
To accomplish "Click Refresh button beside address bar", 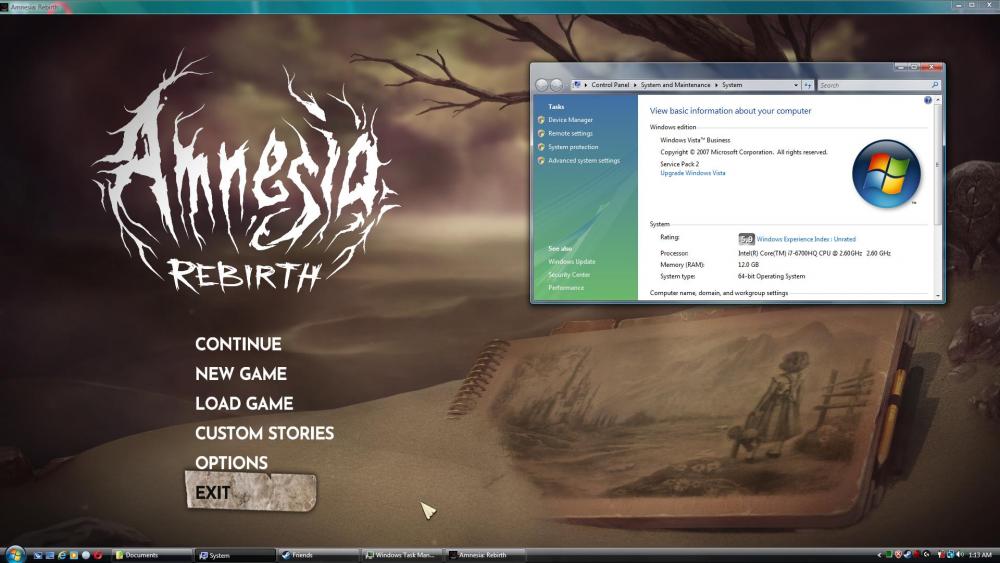I will click(808, 85).
